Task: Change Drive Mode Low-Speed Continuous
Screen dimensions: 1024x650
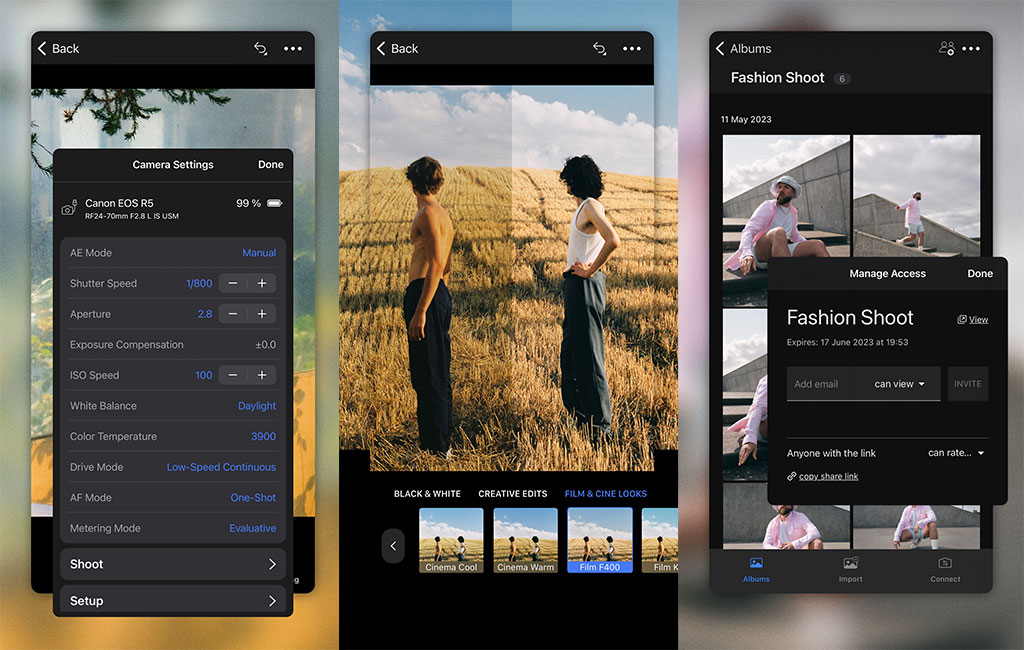Action: 221,467
